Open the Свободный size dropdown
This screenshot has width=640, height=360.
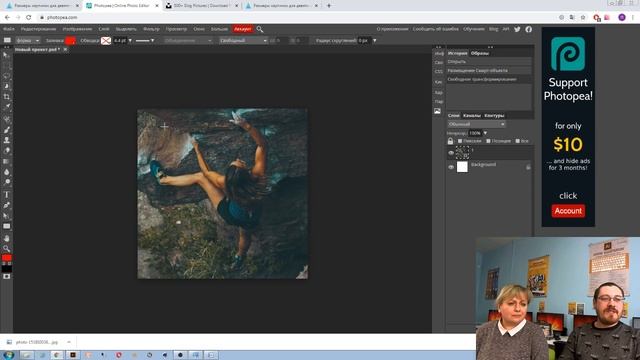pos(243,40)
